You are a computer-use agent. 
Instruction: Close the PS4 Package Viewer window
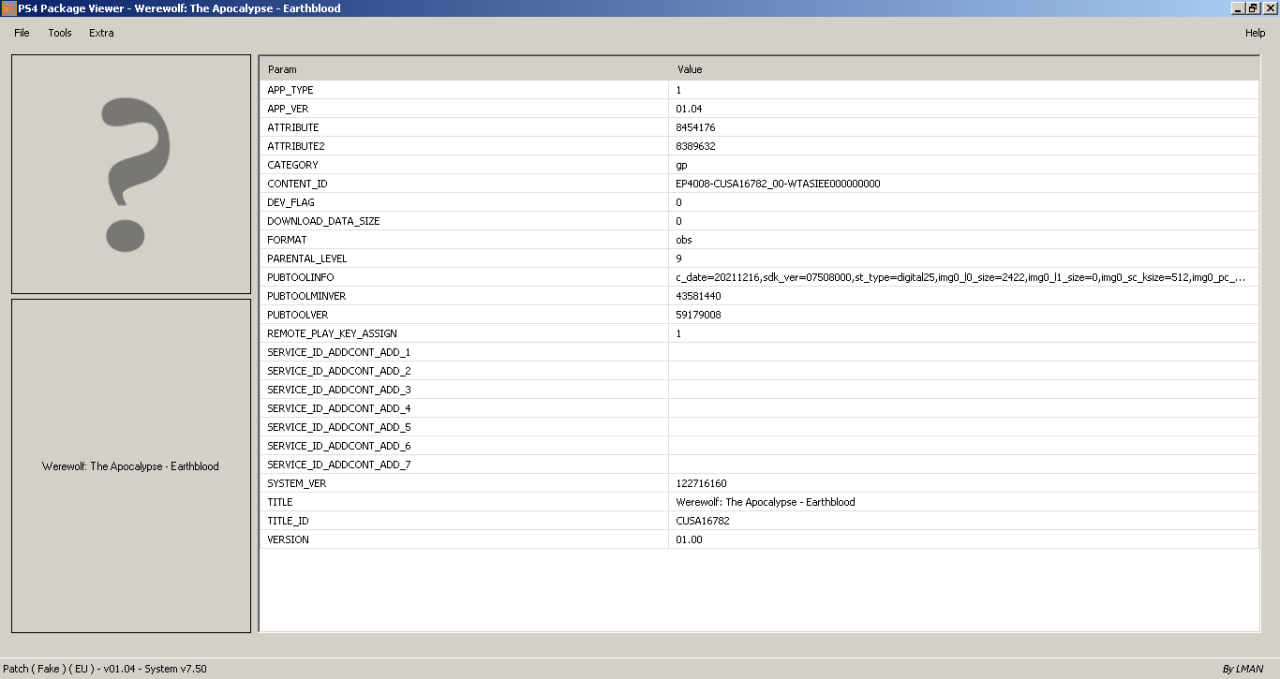click(x=1270, y=8)
